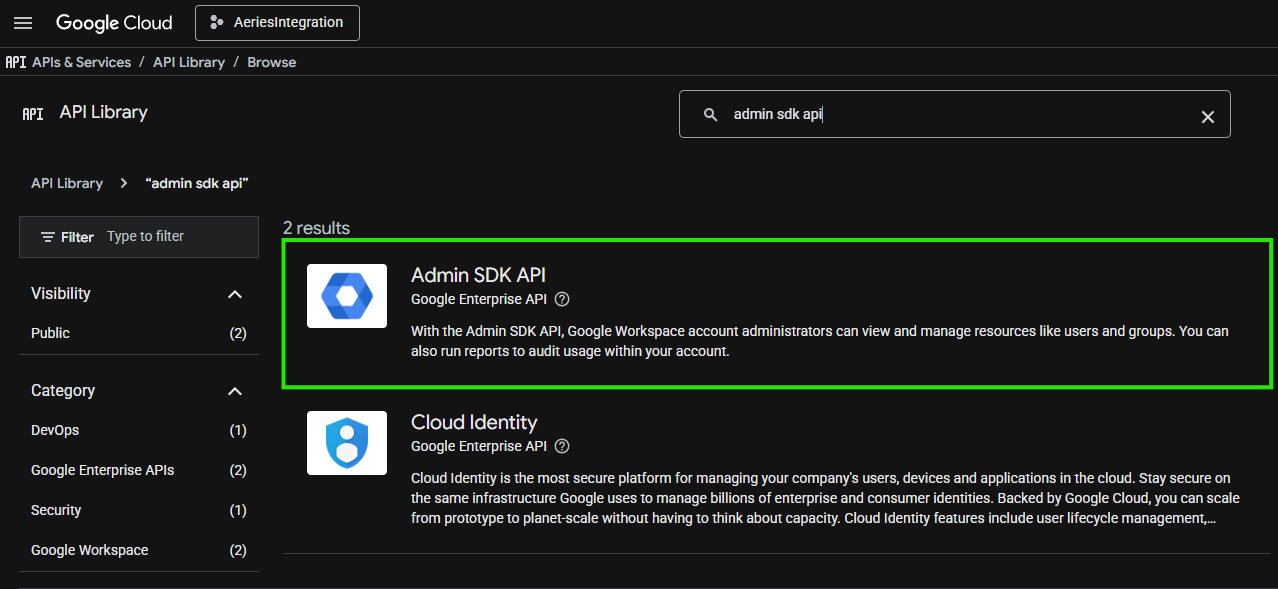Collapse the Visibility section
Screen dimensions: 1278x589
pos(235,294)
